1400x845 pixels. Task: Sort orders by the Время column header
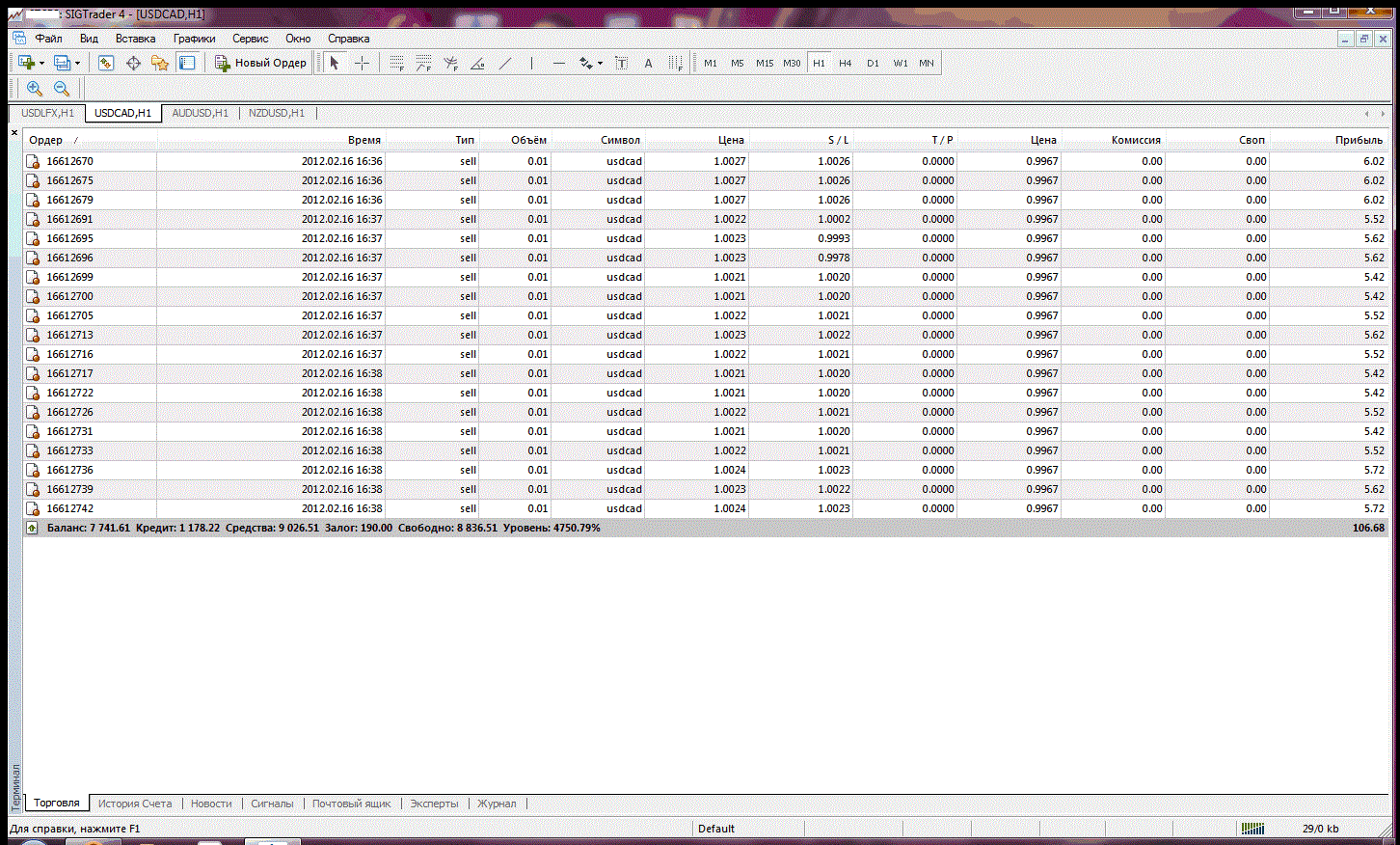pos(271,140)
